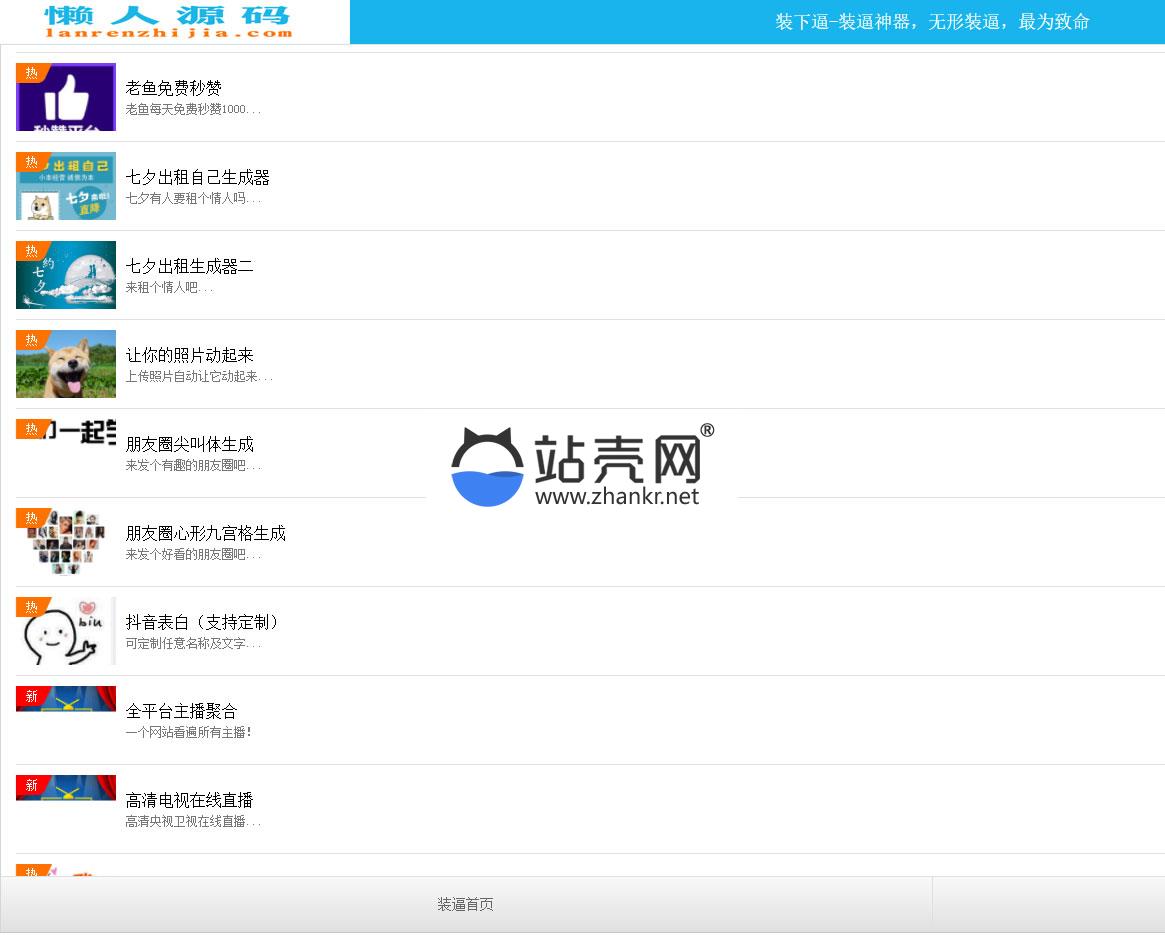Click the 朋友圈尖叫体生成 title
This screenshot has height=935, width=1165.
pos(190,444)
